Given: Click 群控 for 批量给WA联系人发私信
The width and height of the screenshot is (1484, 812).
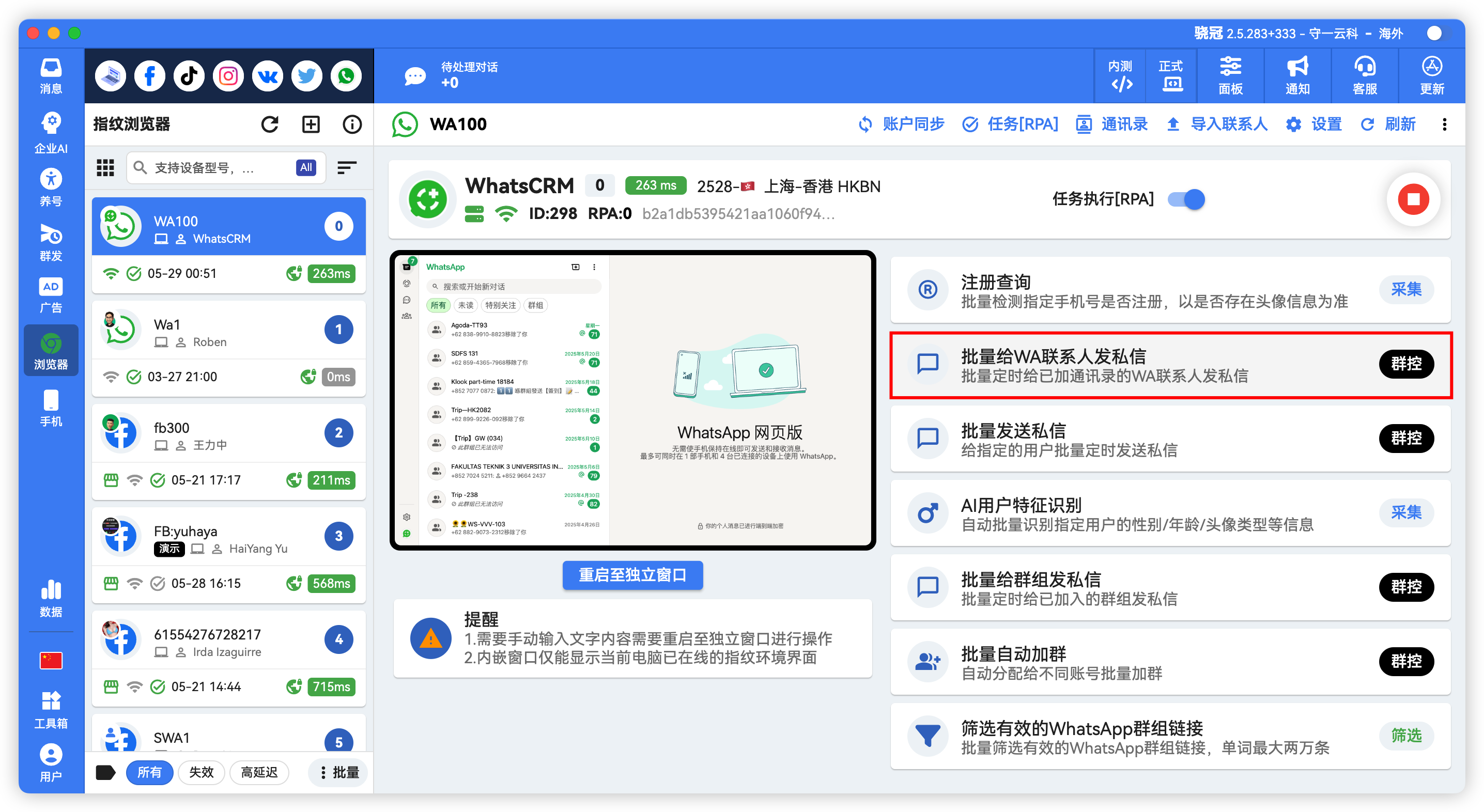Looking at the screenshot, I should point(1406,363).
